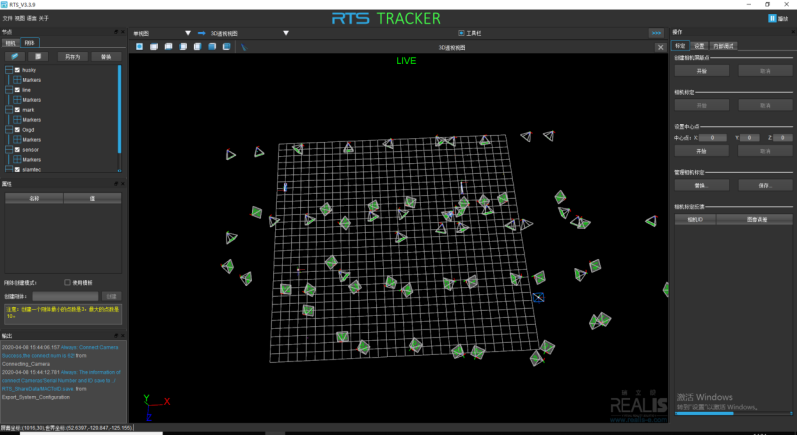Select Markers icon under sensor

tap(17, 160)
